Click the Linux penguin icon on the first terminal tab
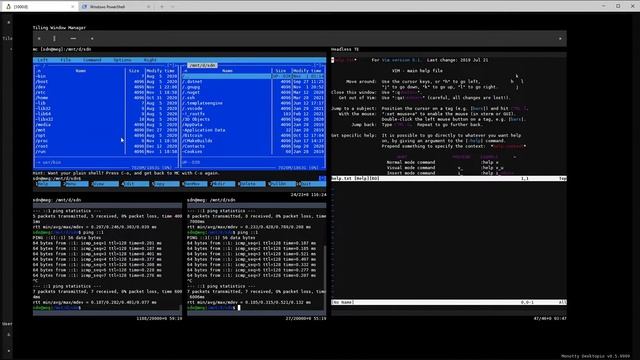 tap(8, 7)
